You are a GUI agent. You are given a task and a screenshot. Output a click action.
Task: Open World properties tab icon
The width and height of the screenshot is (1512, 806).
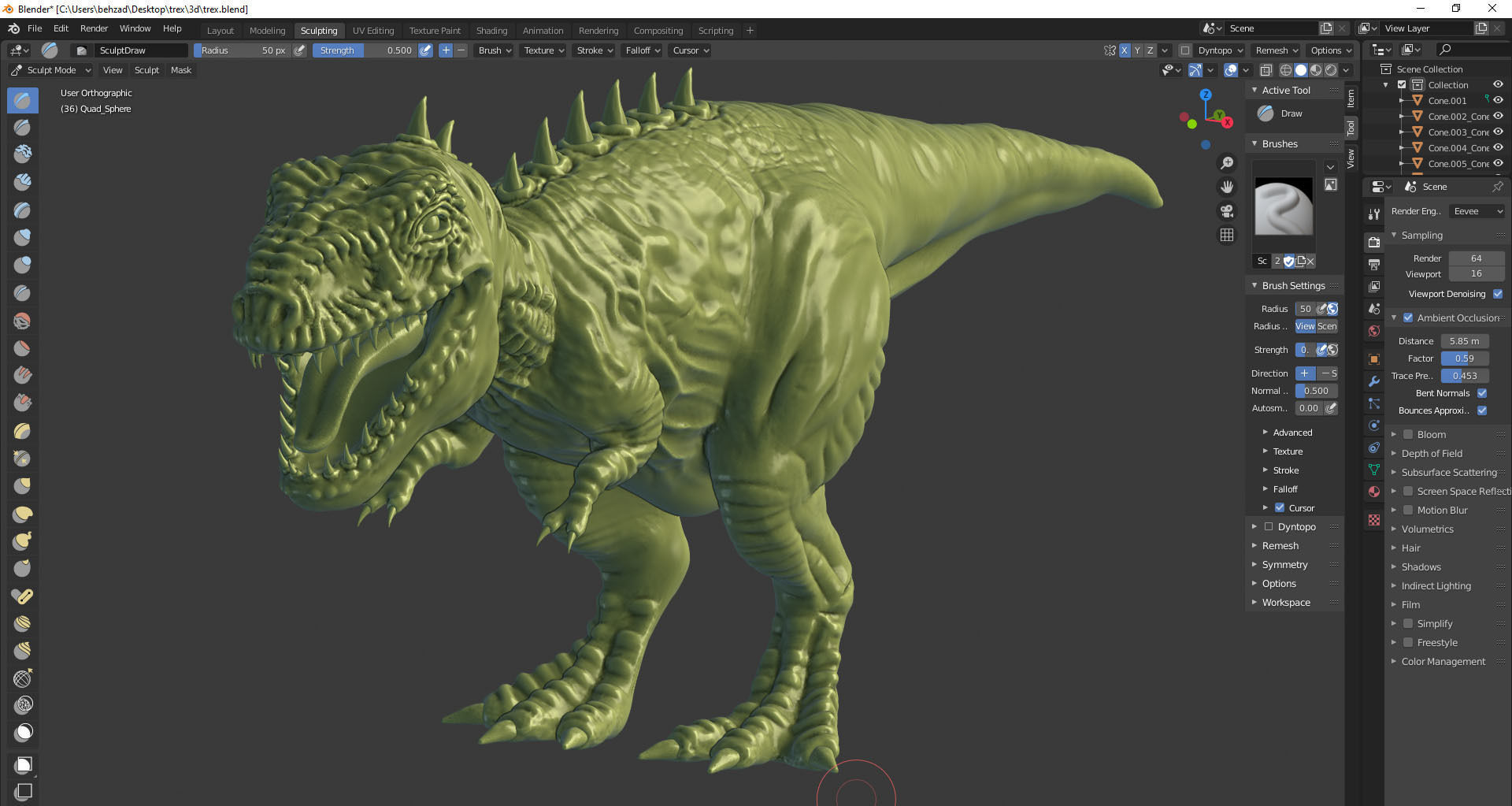[1374, 331]
